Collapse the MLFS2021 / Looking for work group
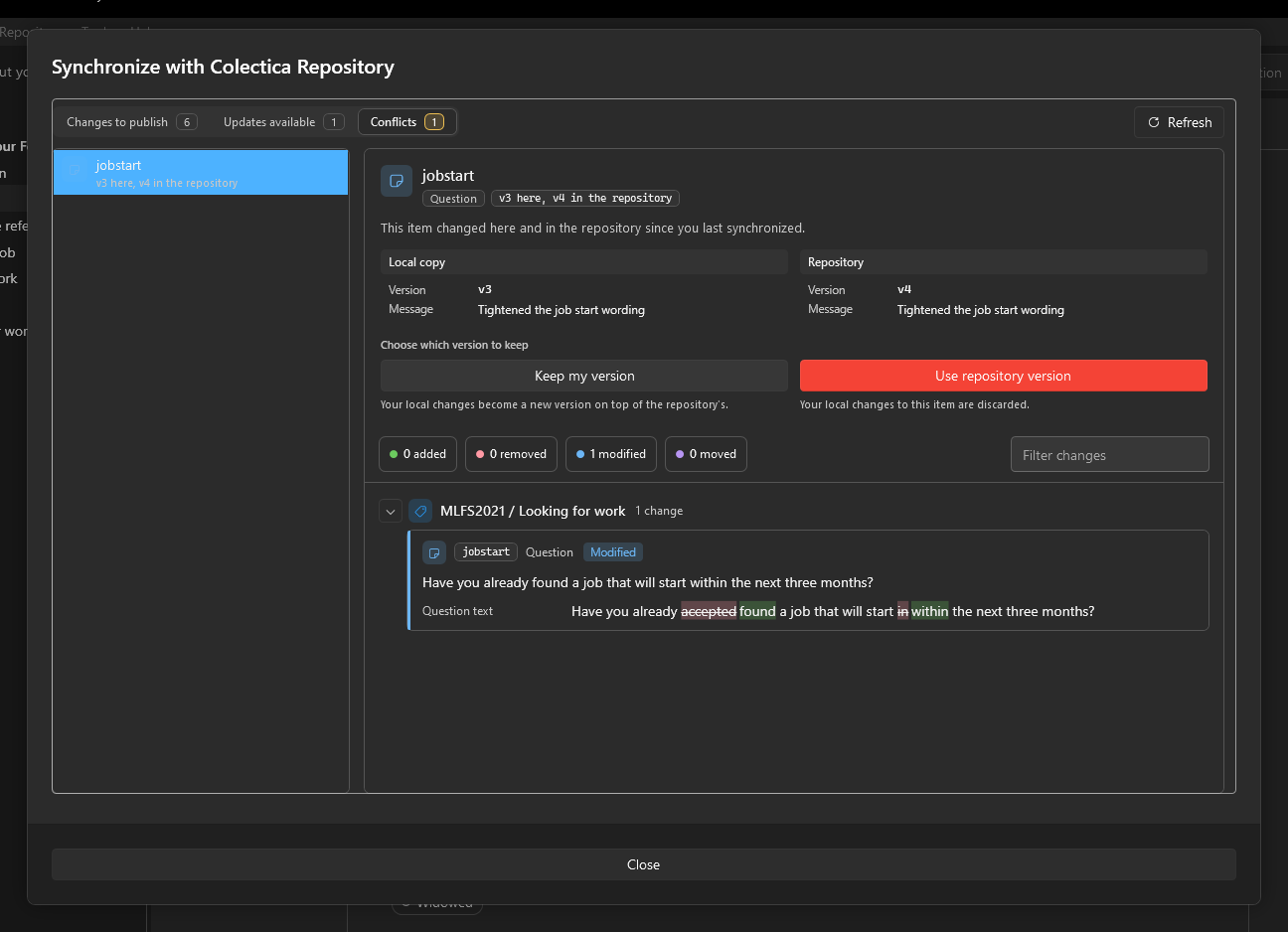This screenshot has width=1288, height=932. (x=391, y=512)
